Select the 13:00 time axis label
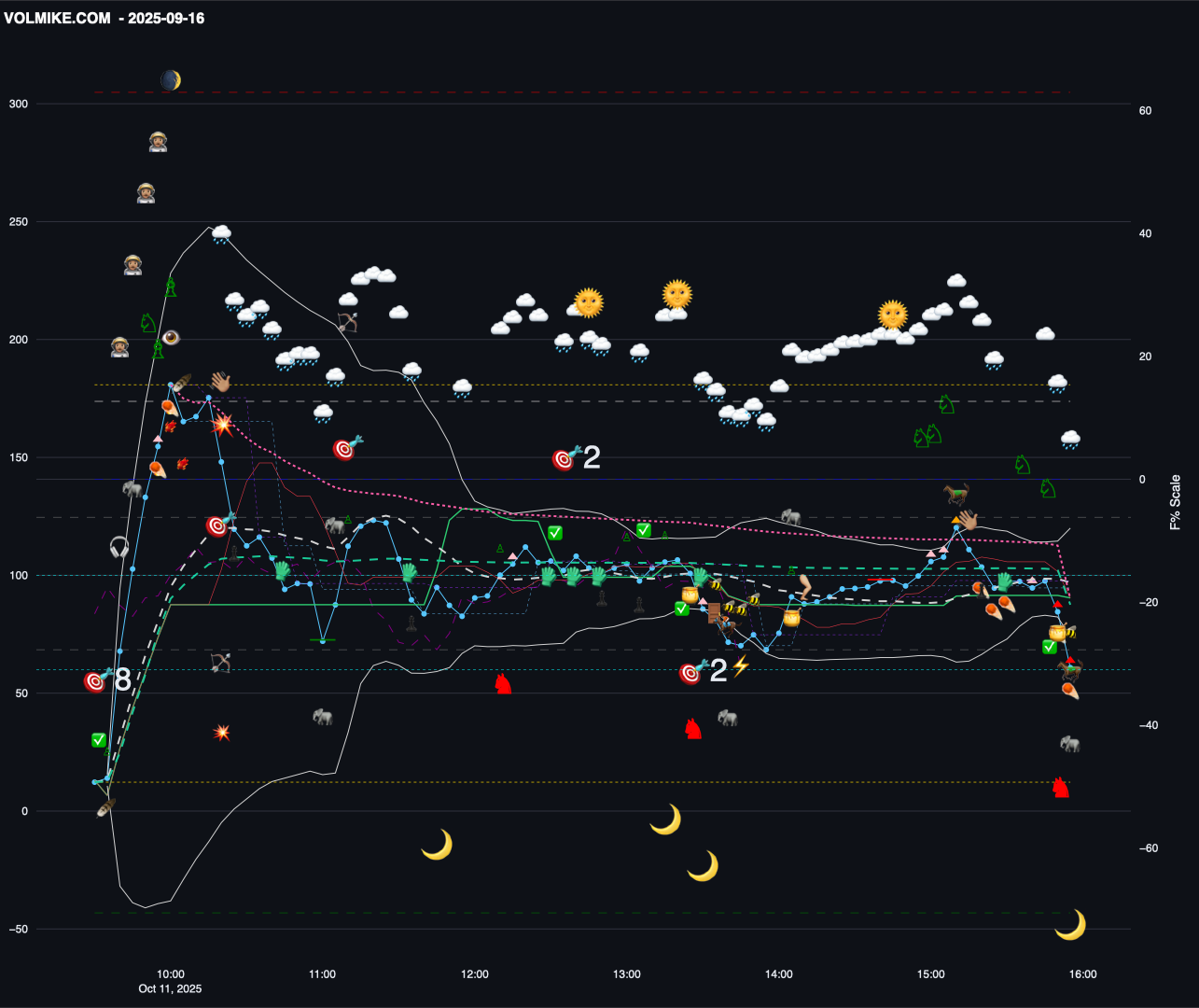 coord(626,974)
